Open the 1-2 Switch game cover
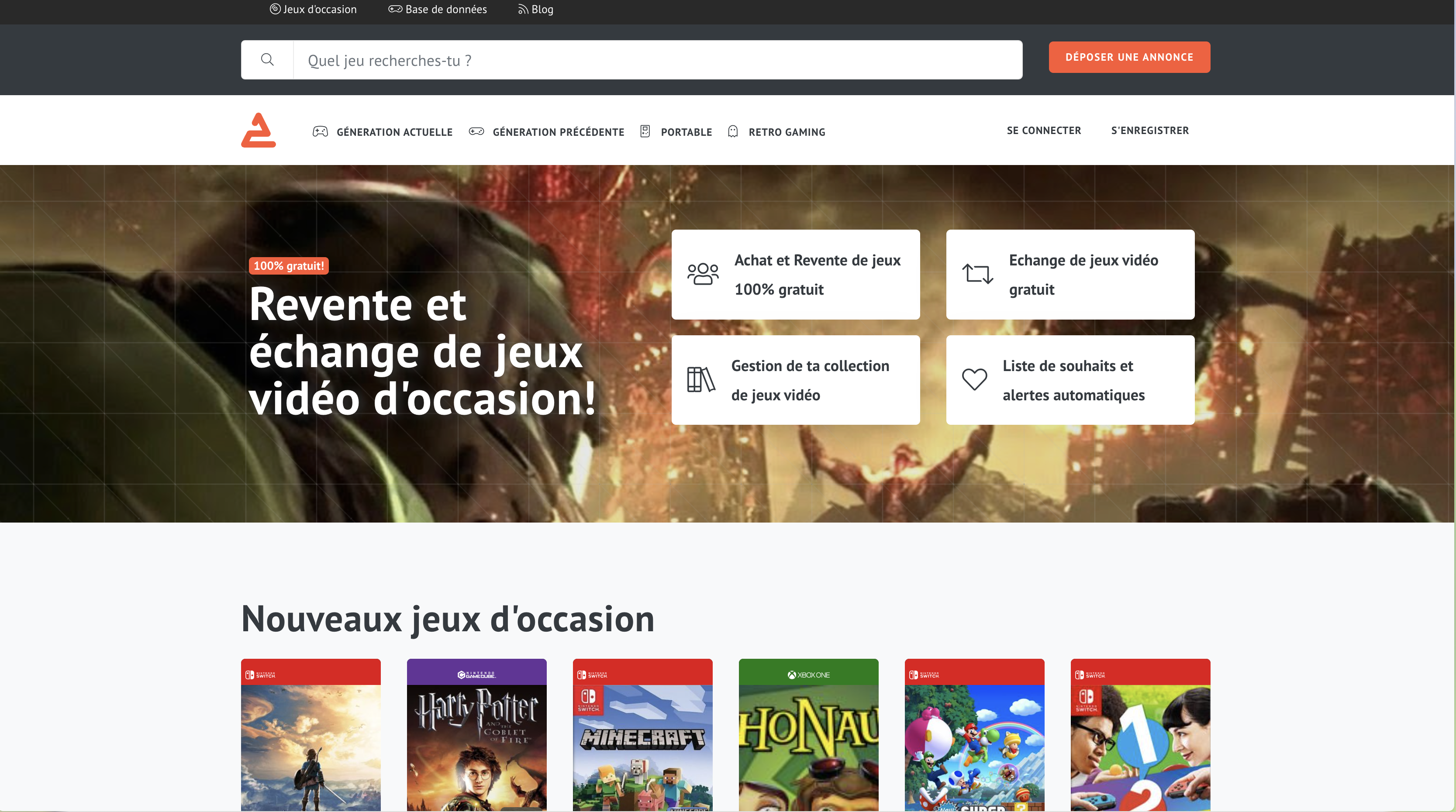 click(1140, 747)
